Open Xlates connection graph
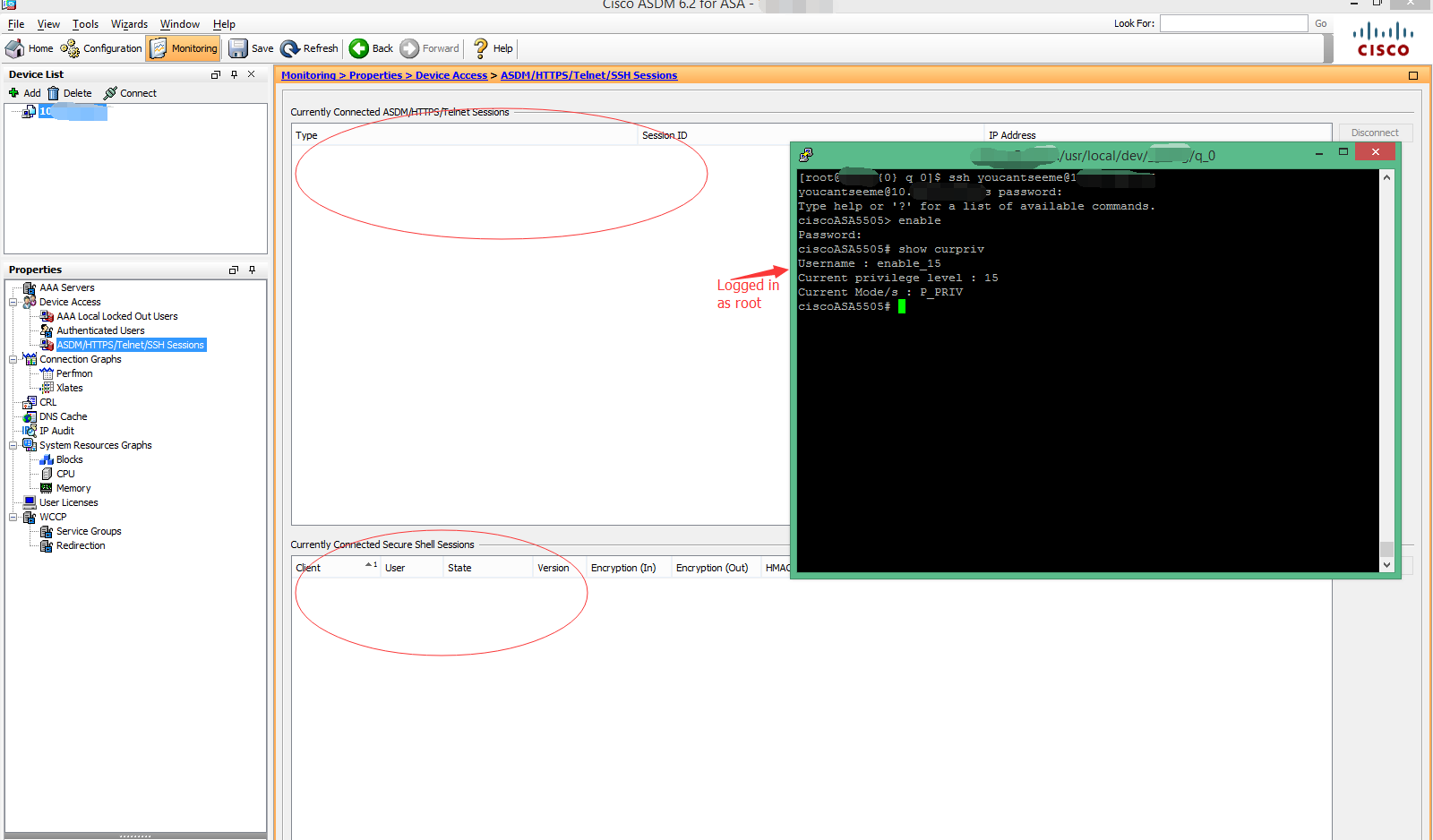The width and height of the screenshot is (1433, 840). point(69,388)
